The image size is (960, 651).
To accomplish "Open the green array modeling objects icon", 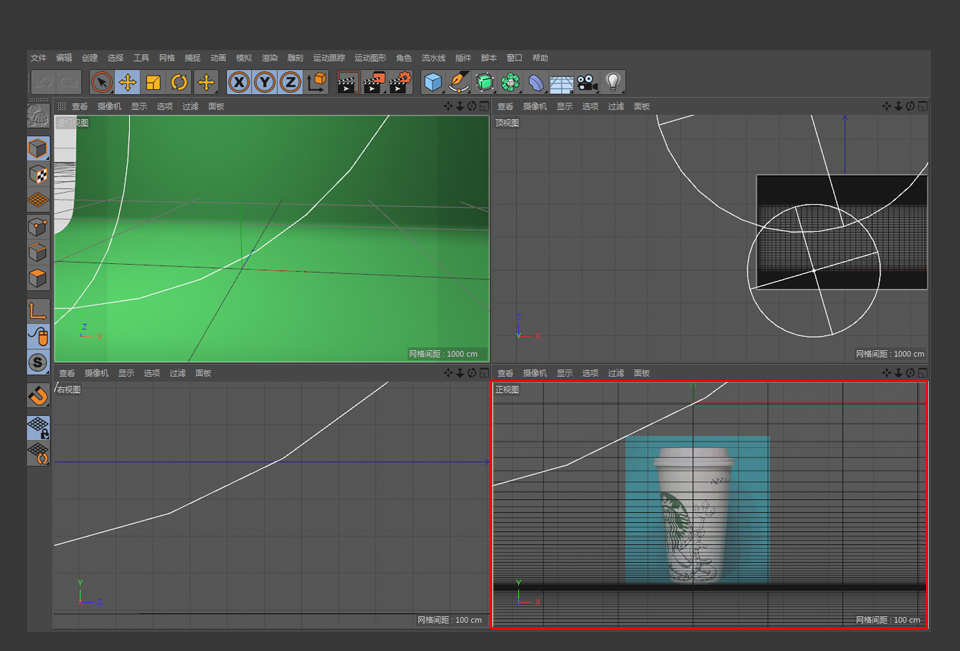I will pyautogui.click(x=510, y=82).
